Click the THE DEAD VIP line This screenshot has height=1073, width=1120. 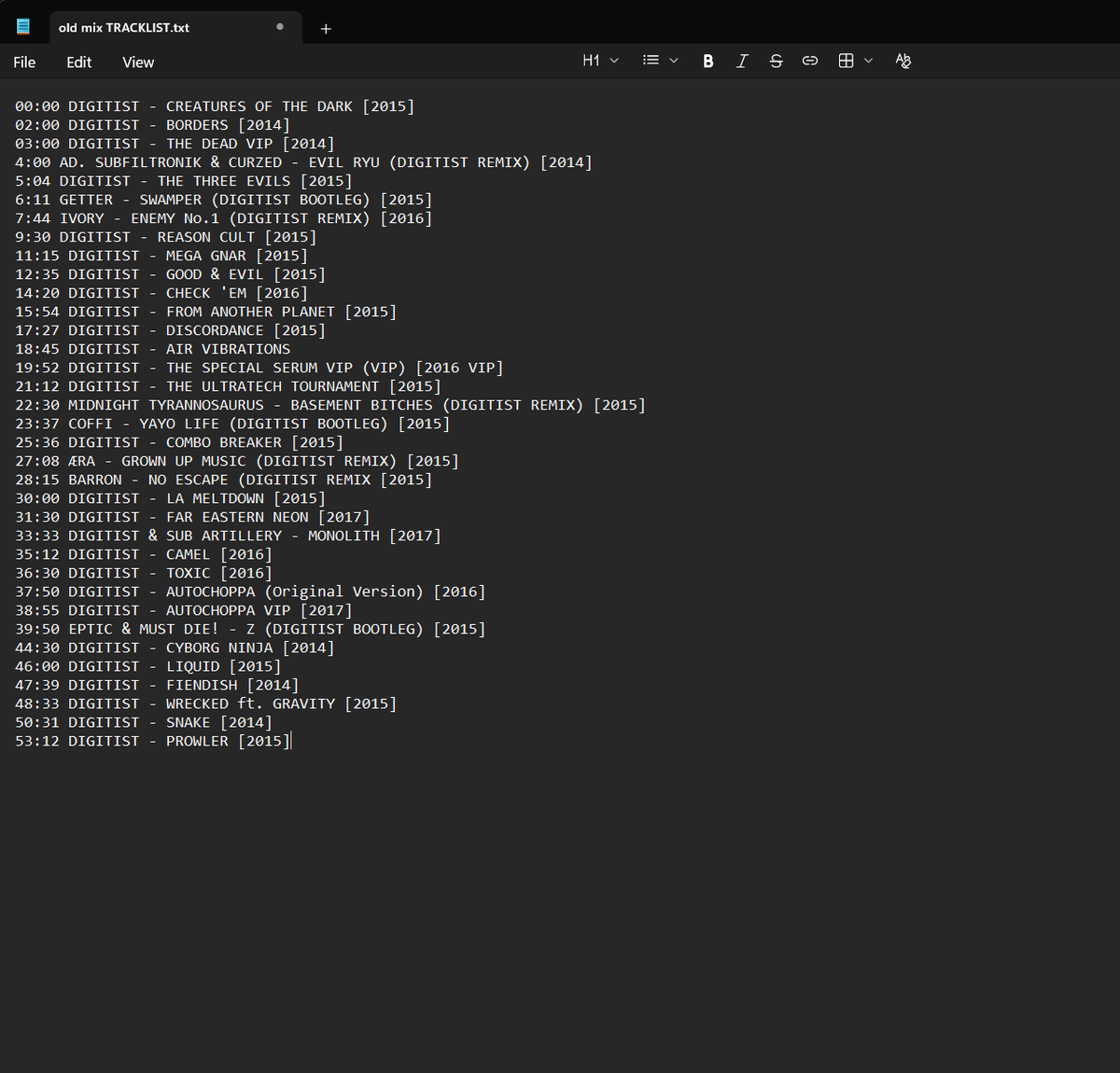[175, 144]
